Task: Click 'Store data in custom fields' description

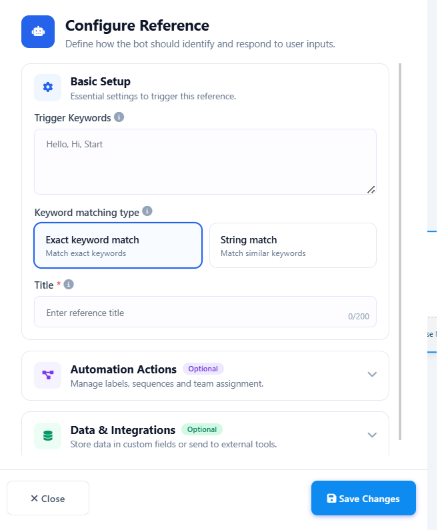Action: click(174, 444)
